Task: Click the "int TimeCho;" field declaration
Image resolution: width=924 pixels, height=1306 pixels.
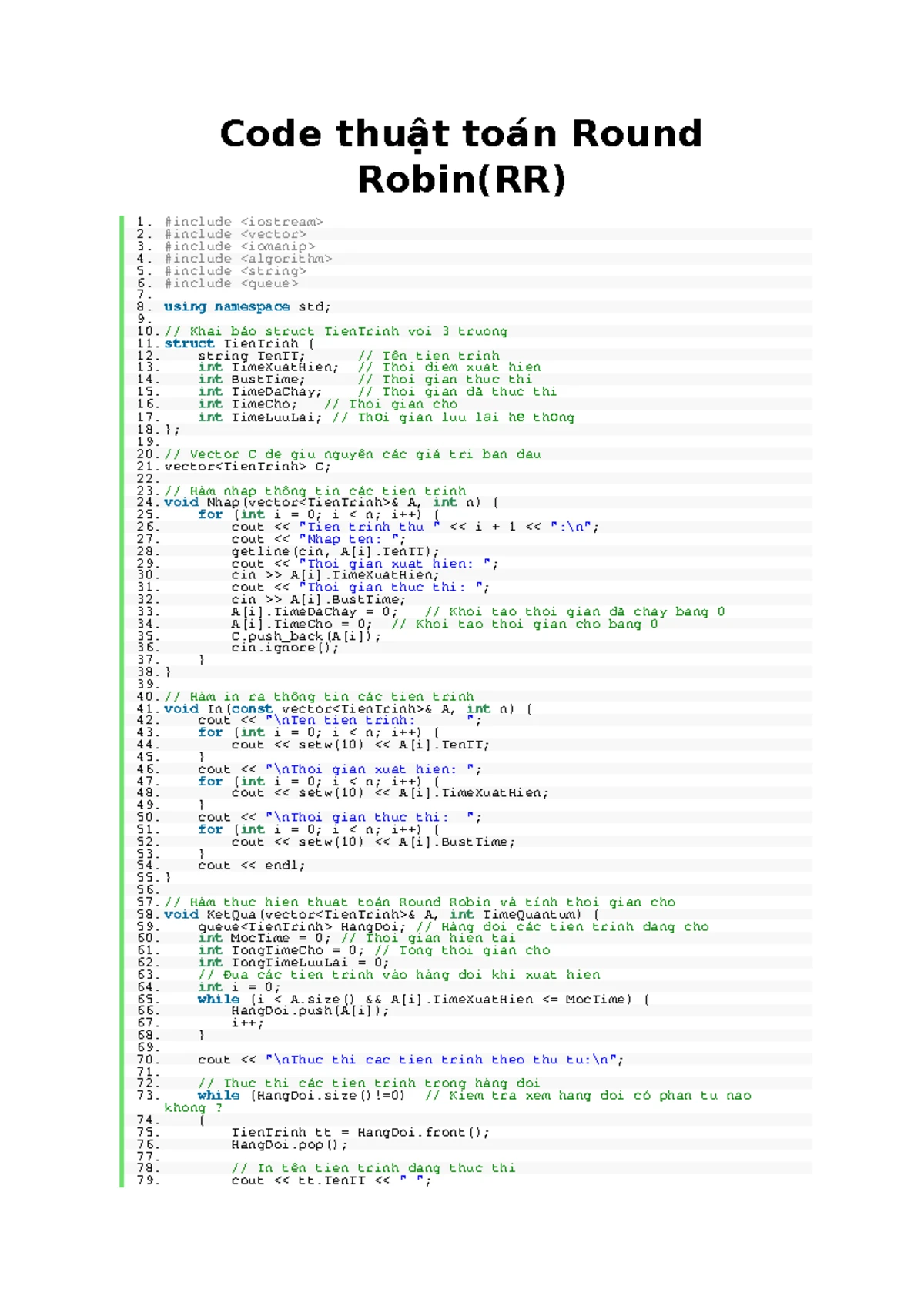Action: pos(247,404)
